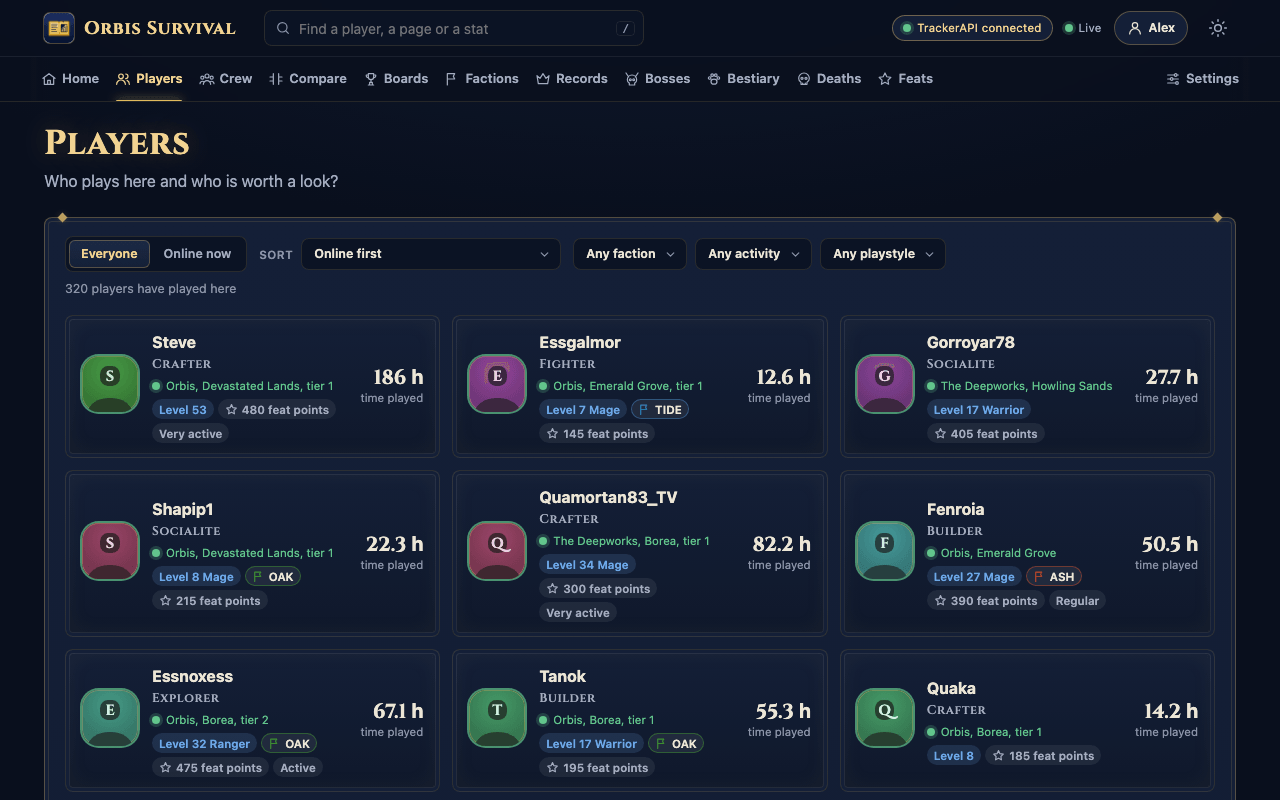Click the Orbis Survival logo icon
The image size is (1280, 800).
[59, 28]
